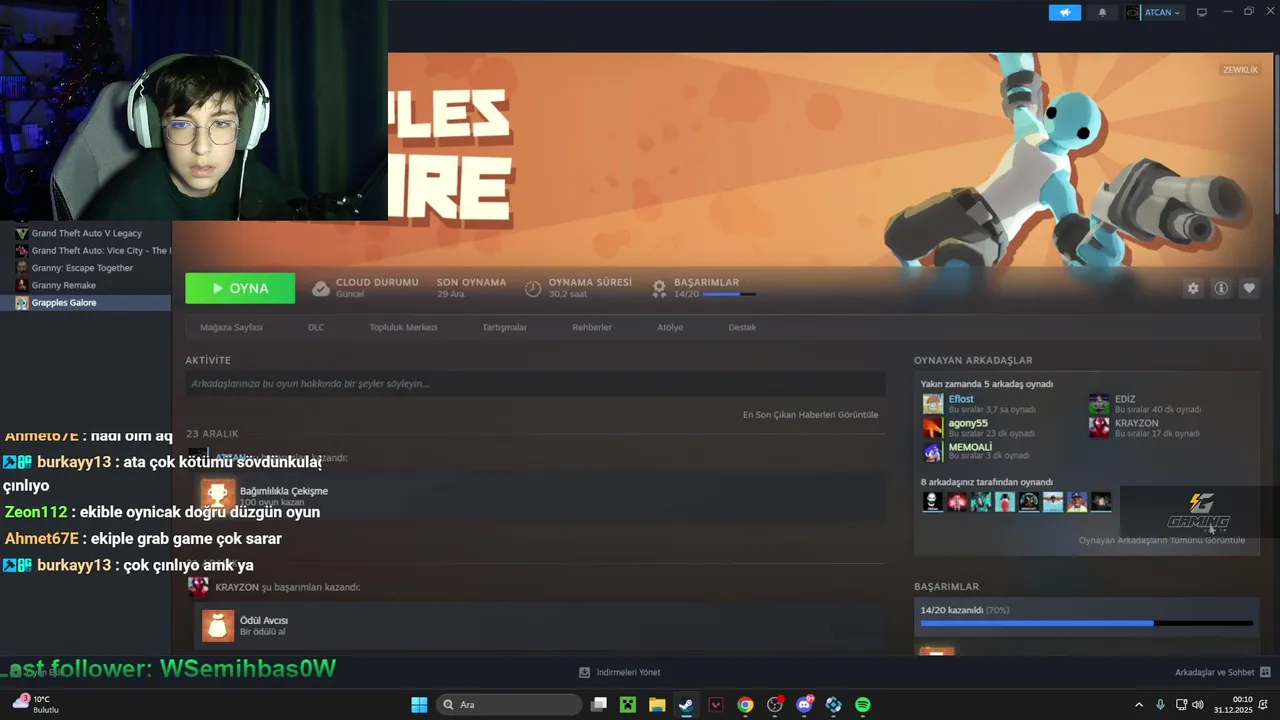Open friend KRAYZON's profile in friends panel
The height and width of the screenshot is (720, 1280).
tap(1136, 423)
